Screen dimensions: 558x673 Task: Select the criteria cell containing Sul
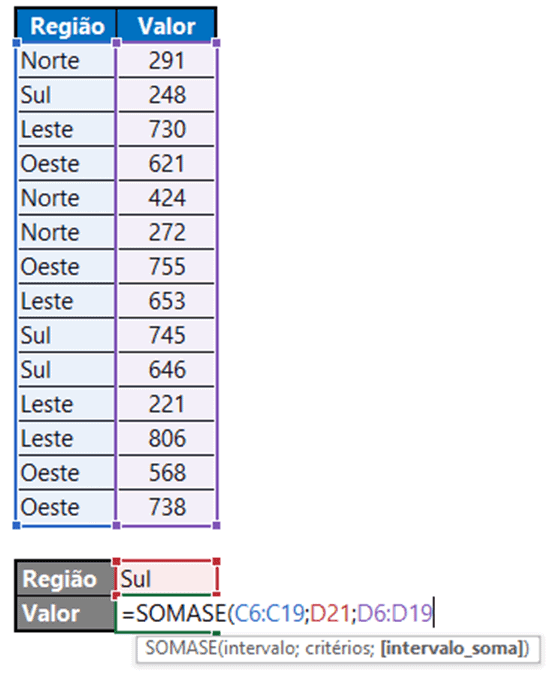click(x=167, y=579)
